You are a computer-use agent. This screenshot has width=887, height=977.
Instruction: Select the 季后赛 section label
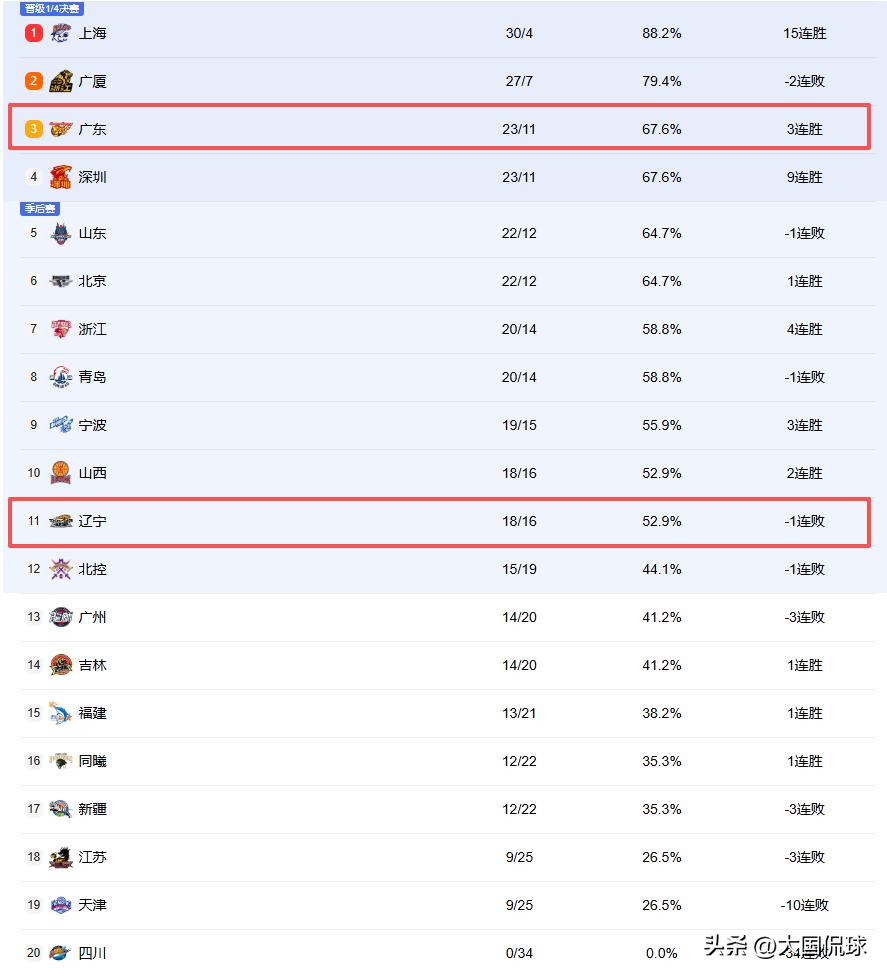(x=40, y=209)
